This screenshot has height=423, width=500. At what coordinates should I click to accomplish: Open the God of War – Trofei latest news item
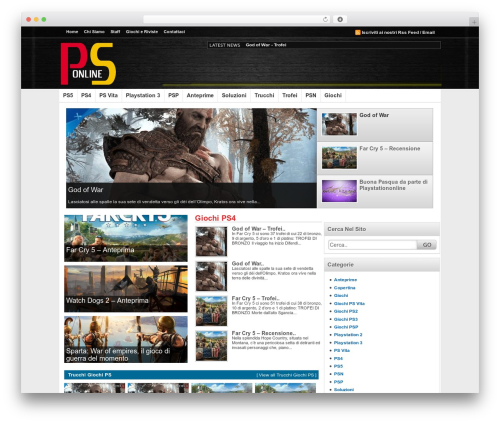click(x=266, y=45)
